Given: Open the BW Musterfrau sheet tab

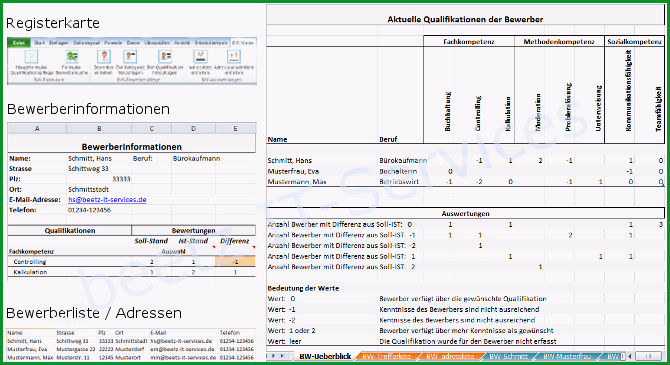Looking at the screenshot, I should coord(567,356).
